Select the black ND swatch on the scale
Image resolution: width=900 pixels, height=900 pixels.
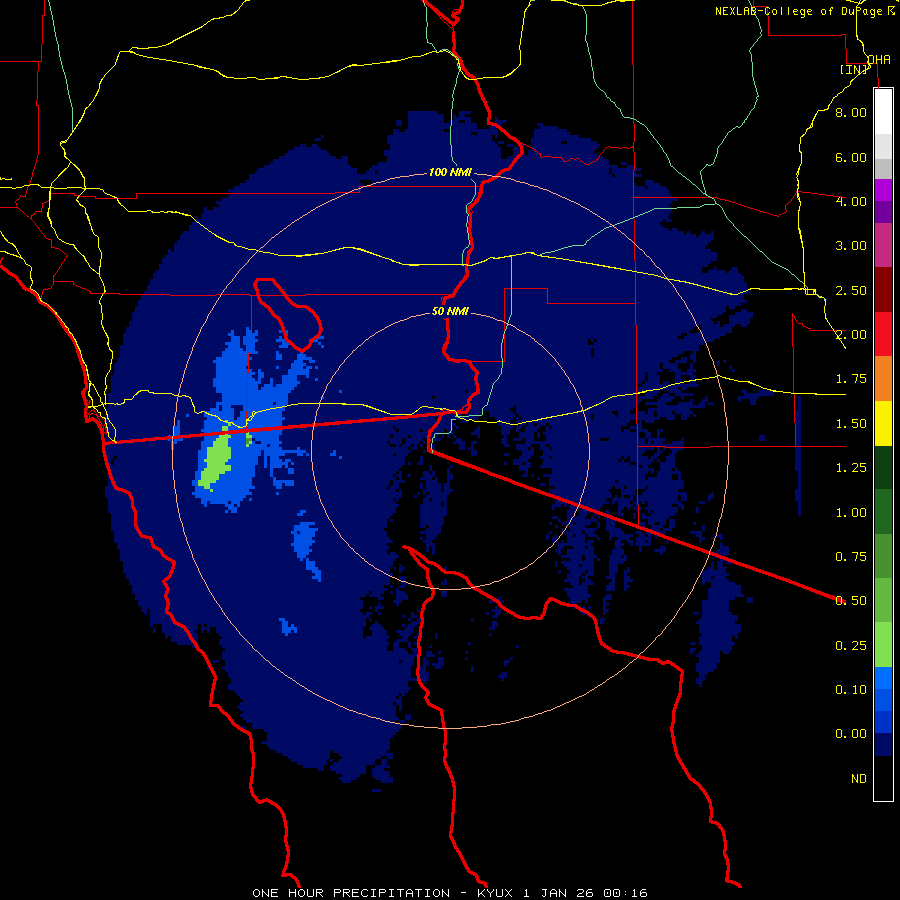coord(883,778)
